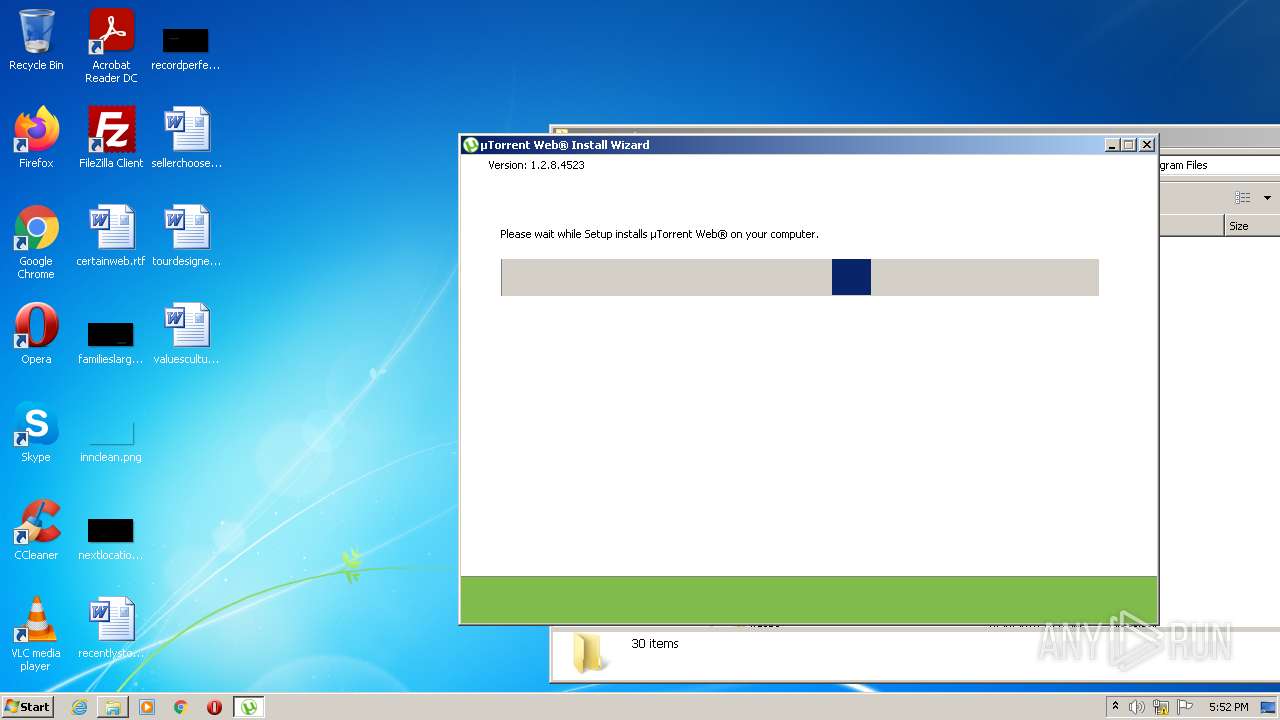Select valuescultu... Word document
1280x720 pixels.
tap(186, 334)
